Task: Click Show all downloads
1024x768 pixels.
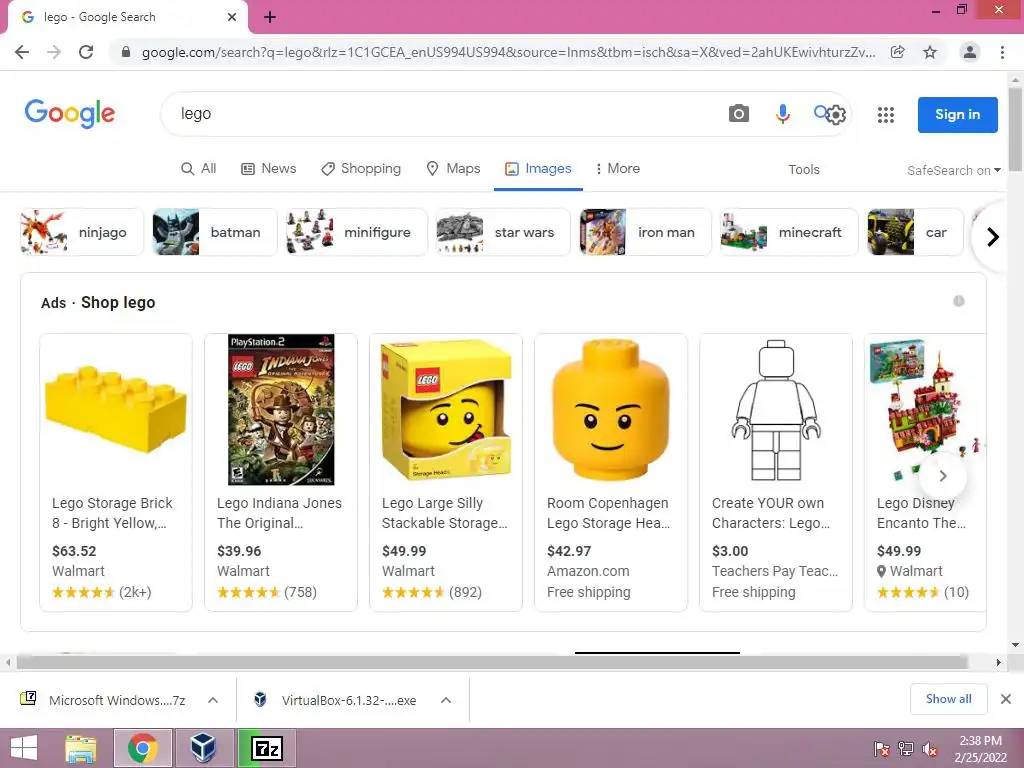Action: pyautogui.click(x=948, y=699)
